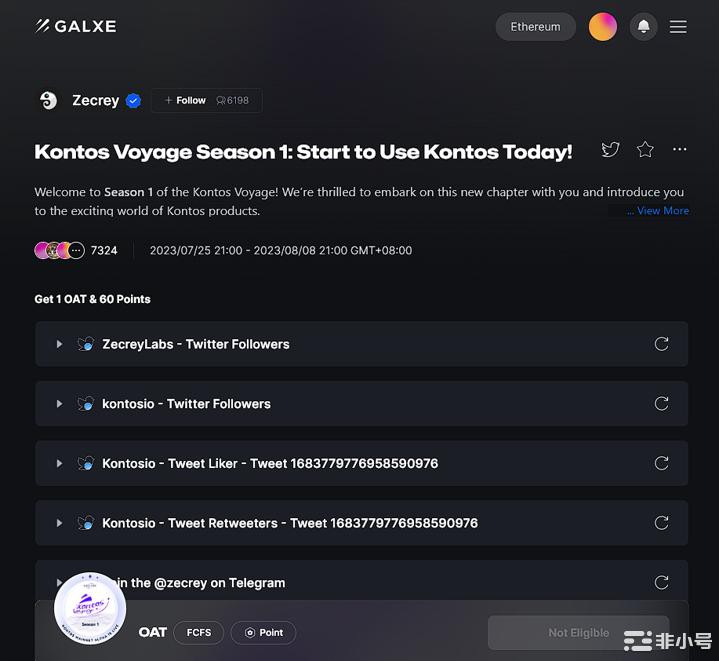
Task: Open the gradient profile avatar
Action: [603, 27]
